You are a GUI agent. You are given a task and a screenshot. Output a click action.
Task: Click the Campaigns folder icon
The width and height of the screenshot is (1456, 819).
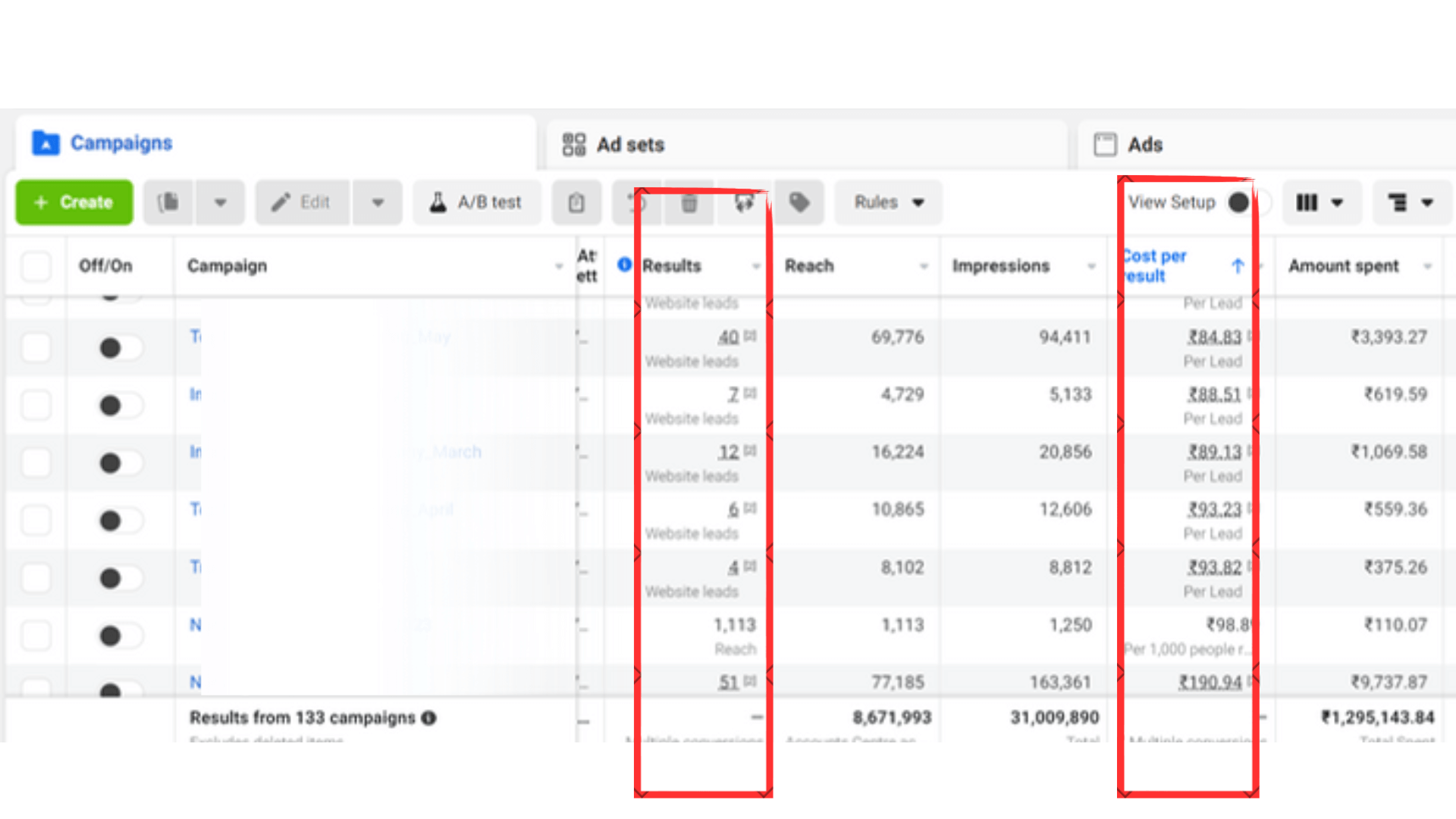click(x=45, y=143)
